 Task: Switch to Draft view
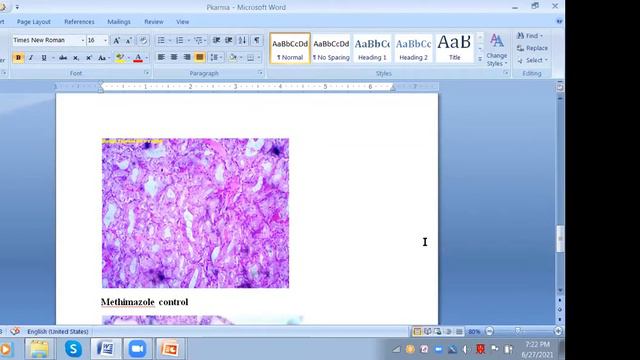point(459,331)
